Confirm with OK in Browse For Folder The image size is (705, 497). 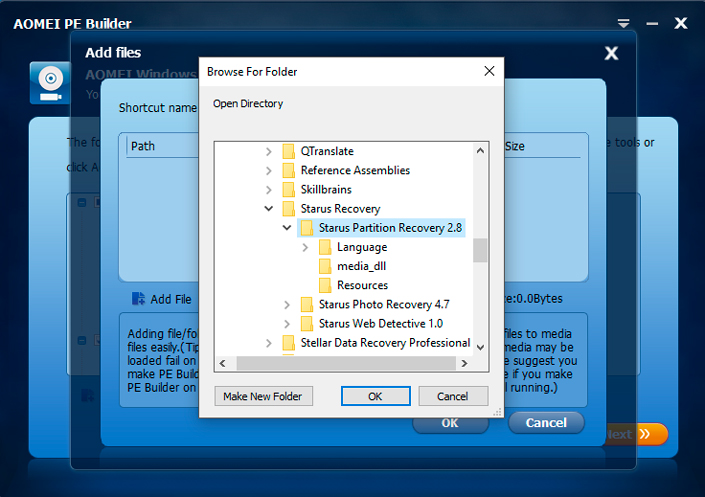click(375, 396)
